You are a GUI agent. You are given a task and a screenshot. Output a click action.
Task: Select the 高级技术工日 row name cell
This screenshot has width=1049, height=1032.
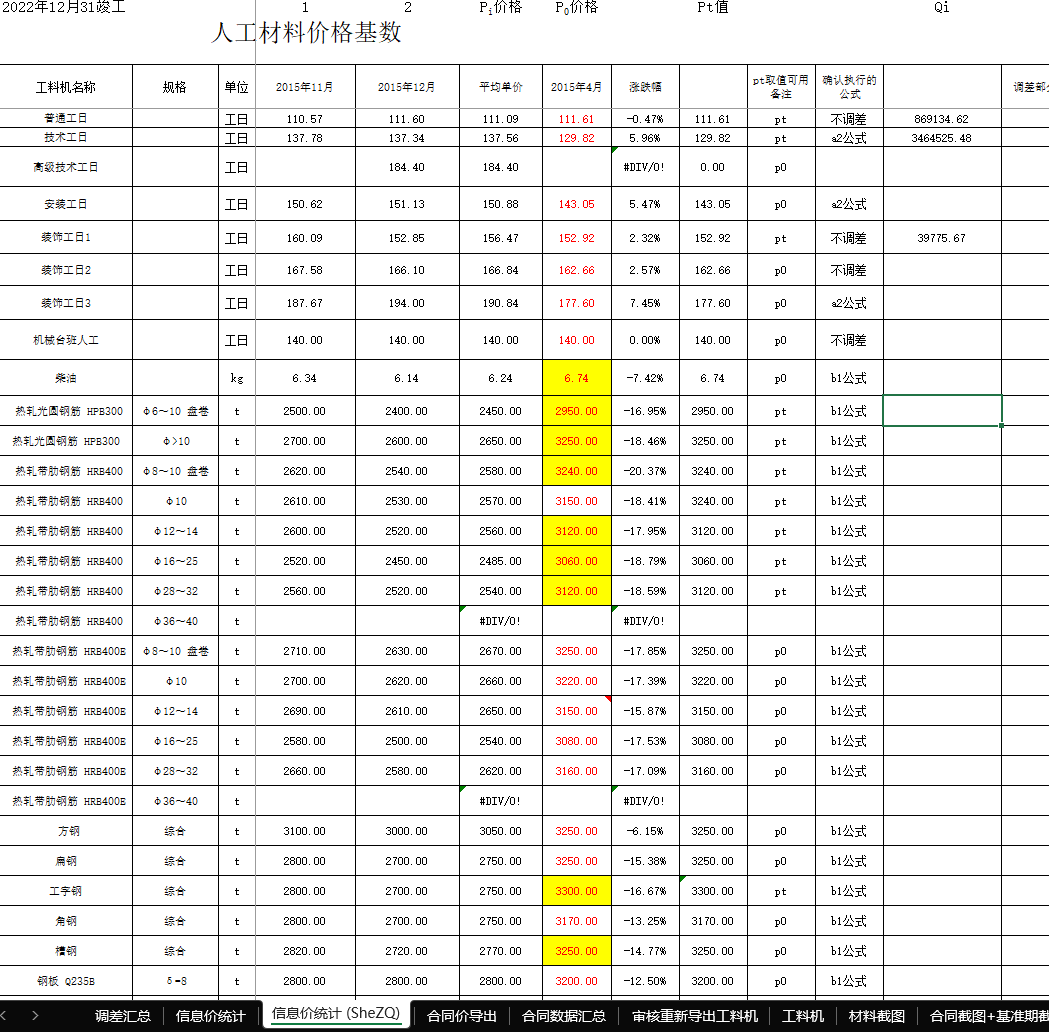point(66,167)
